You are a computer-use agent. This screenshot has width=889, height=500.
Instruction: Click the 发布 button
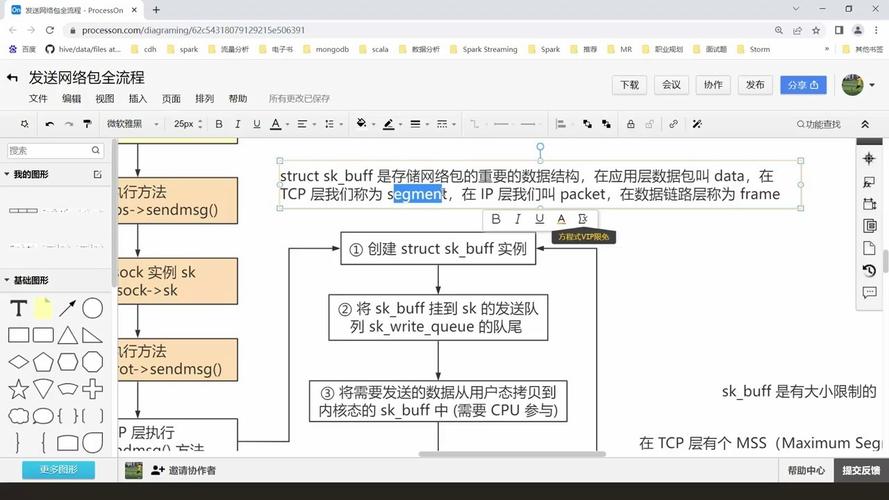pos(755,85)
